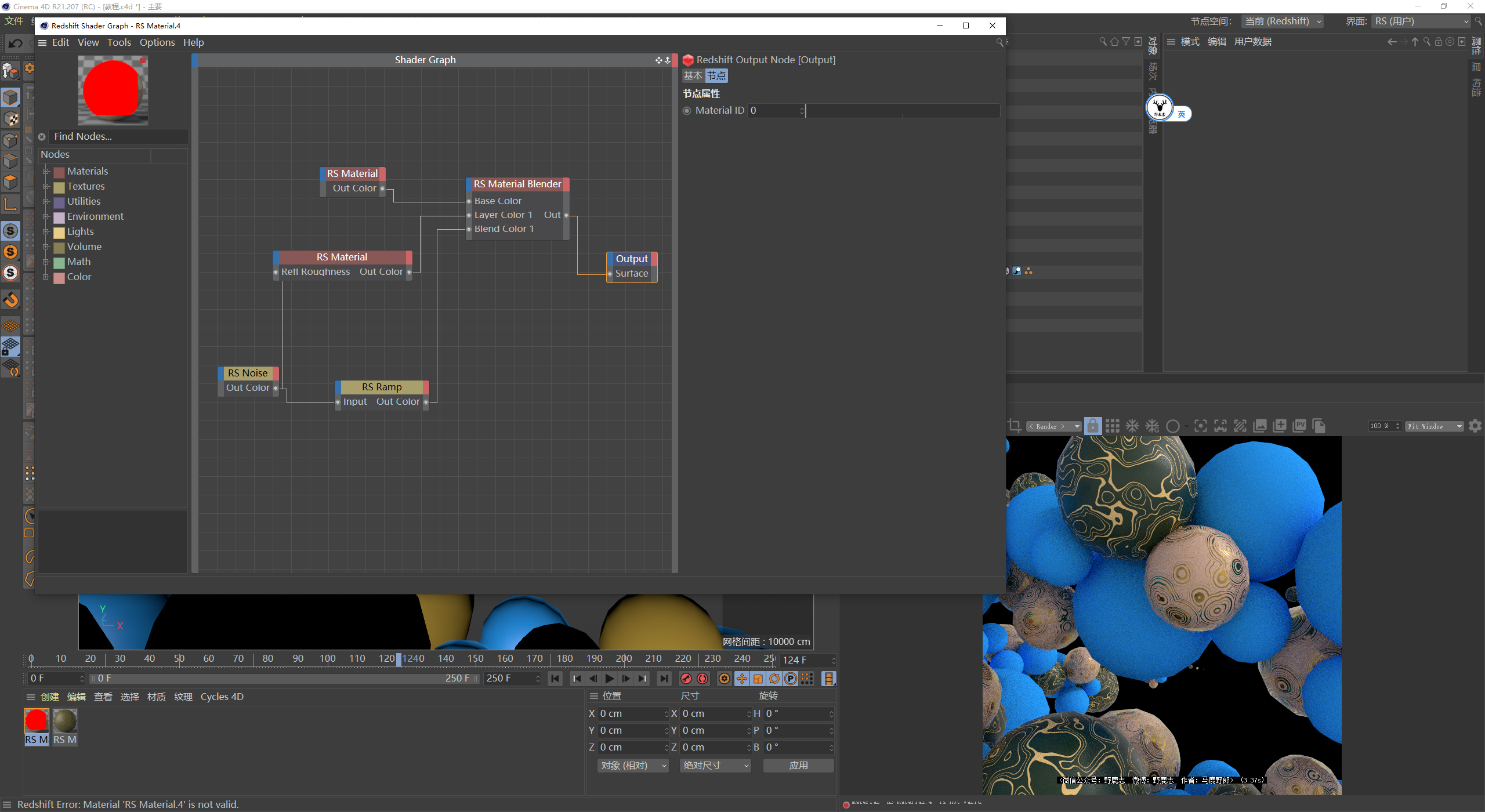Viewport: 1485px width, 812px height.
Task: Select red RS Material swatch in material manager
Action: click(x=37, y=721)
